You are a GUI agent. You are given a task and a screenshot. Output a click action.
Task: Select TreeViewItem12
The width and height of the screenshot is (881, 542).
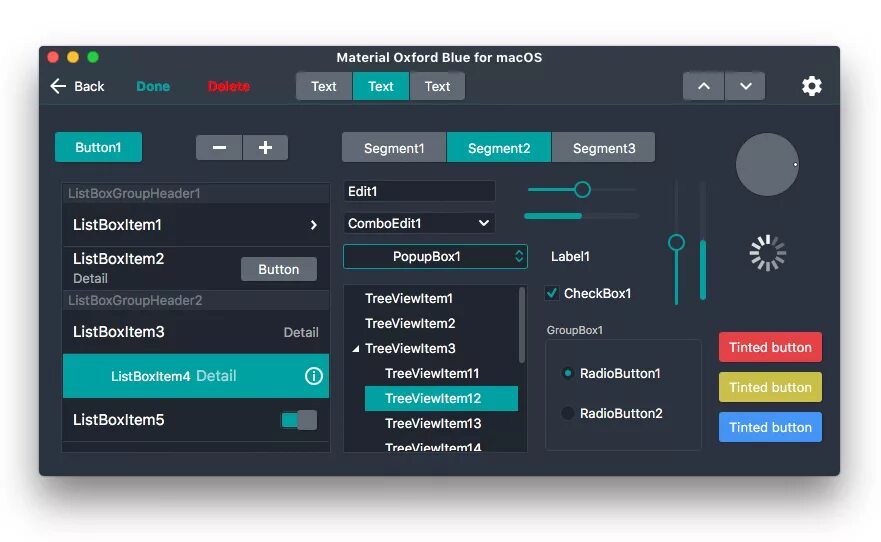[441, 398]
